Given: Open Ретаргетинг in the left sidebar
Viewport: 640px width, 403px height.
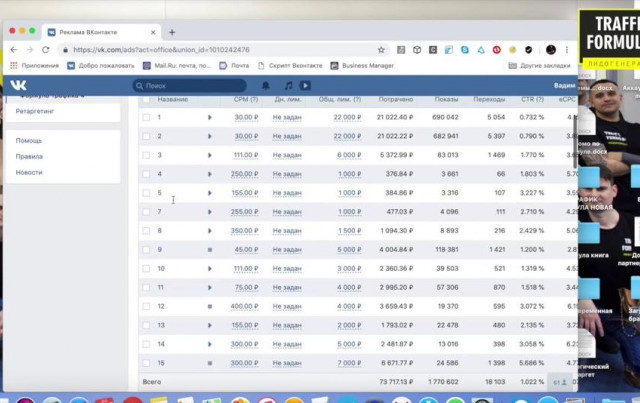Looking at the screenshot, I should point(35,114).
